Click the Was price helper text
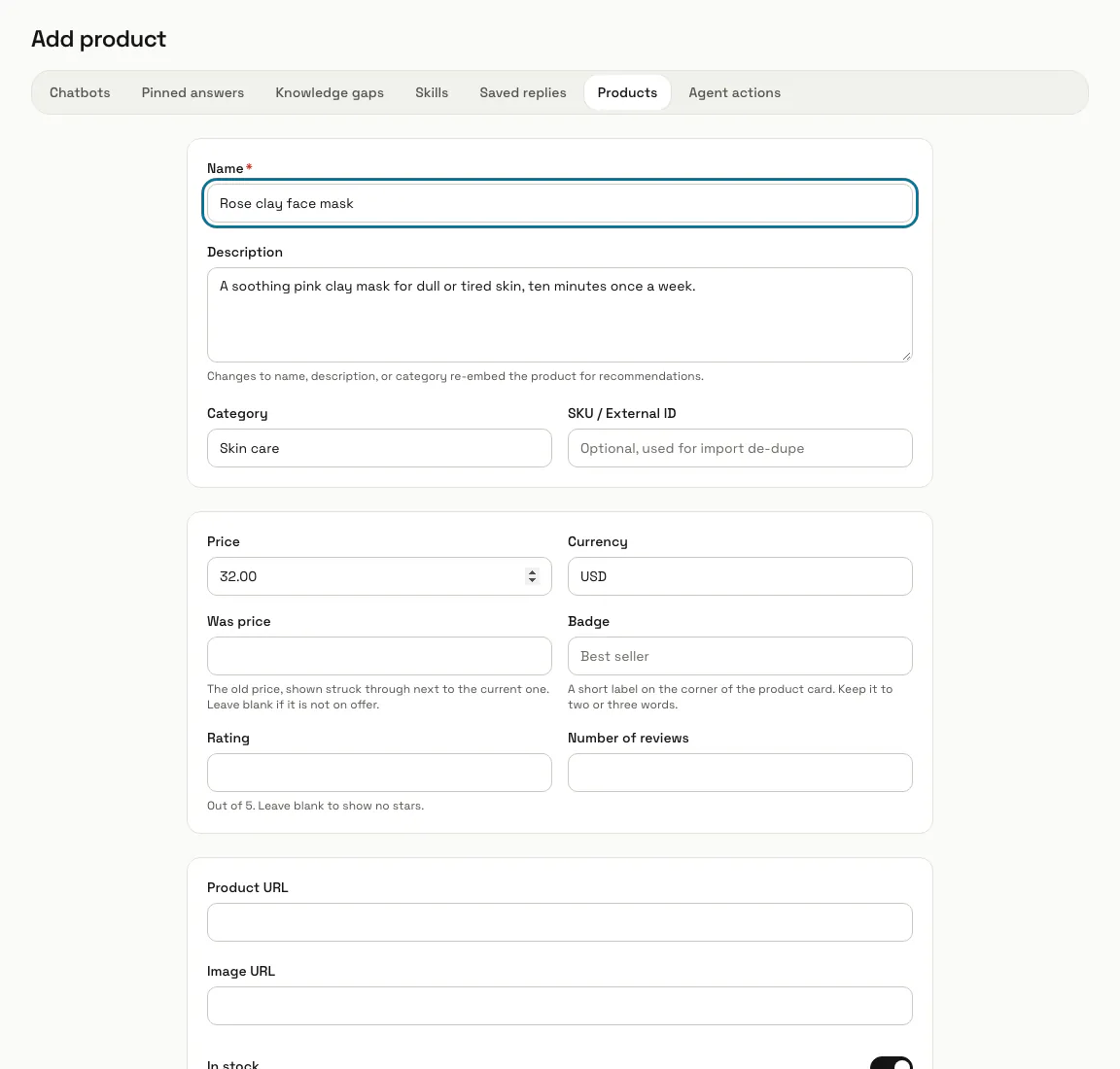 378,697
